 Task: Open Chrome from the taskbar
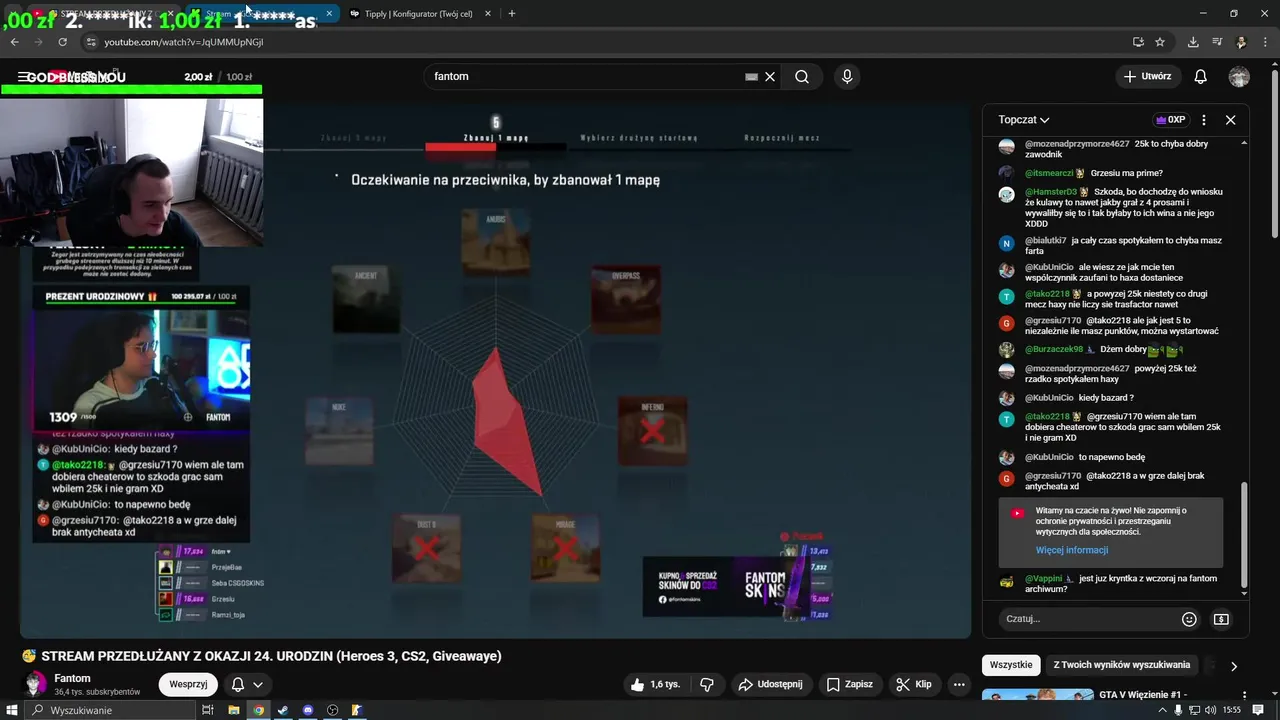click(259, 710)
